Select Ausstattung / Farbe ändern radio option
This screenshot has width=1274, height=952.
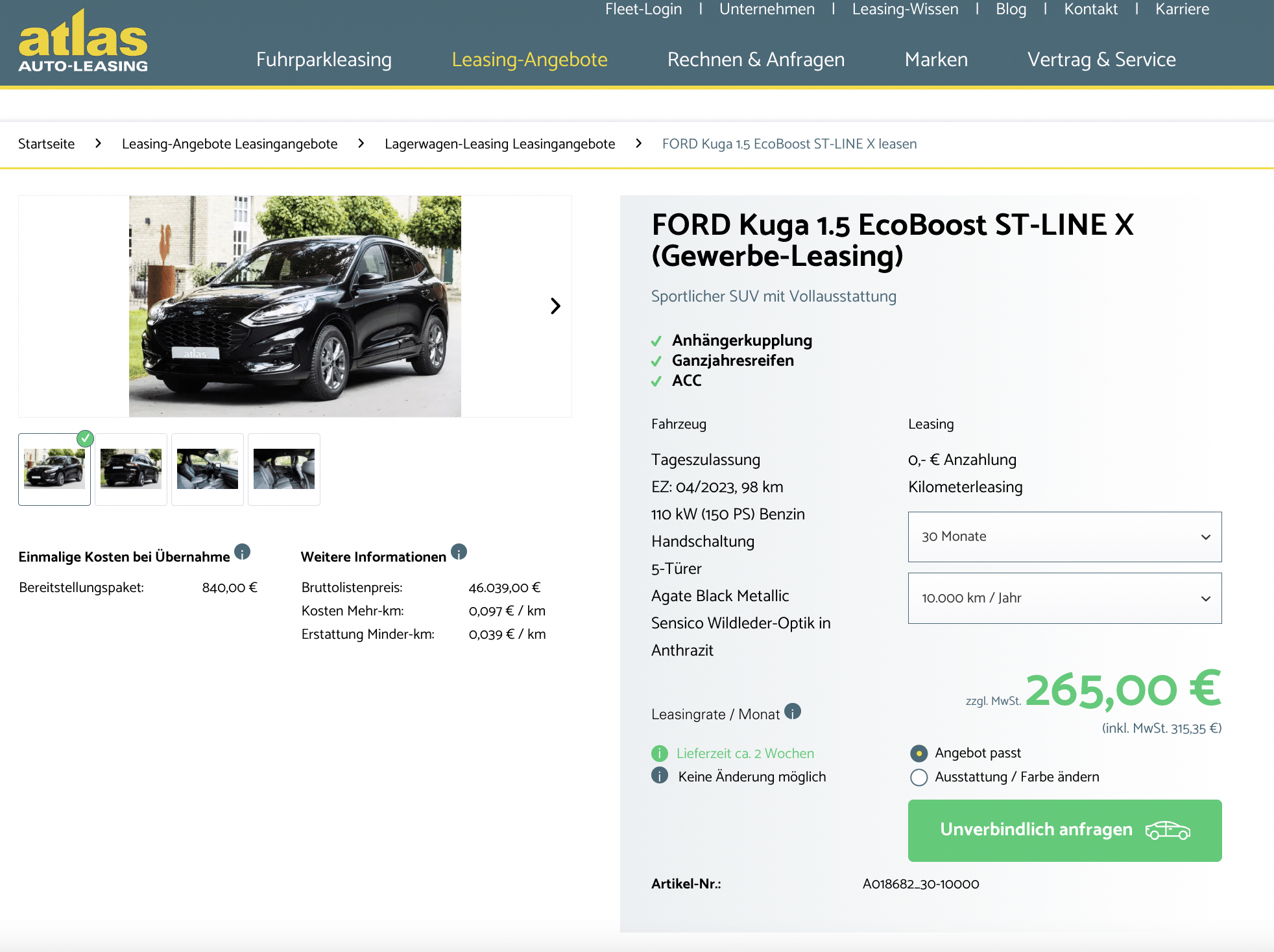pyautogui.click(x=919, y=778)
